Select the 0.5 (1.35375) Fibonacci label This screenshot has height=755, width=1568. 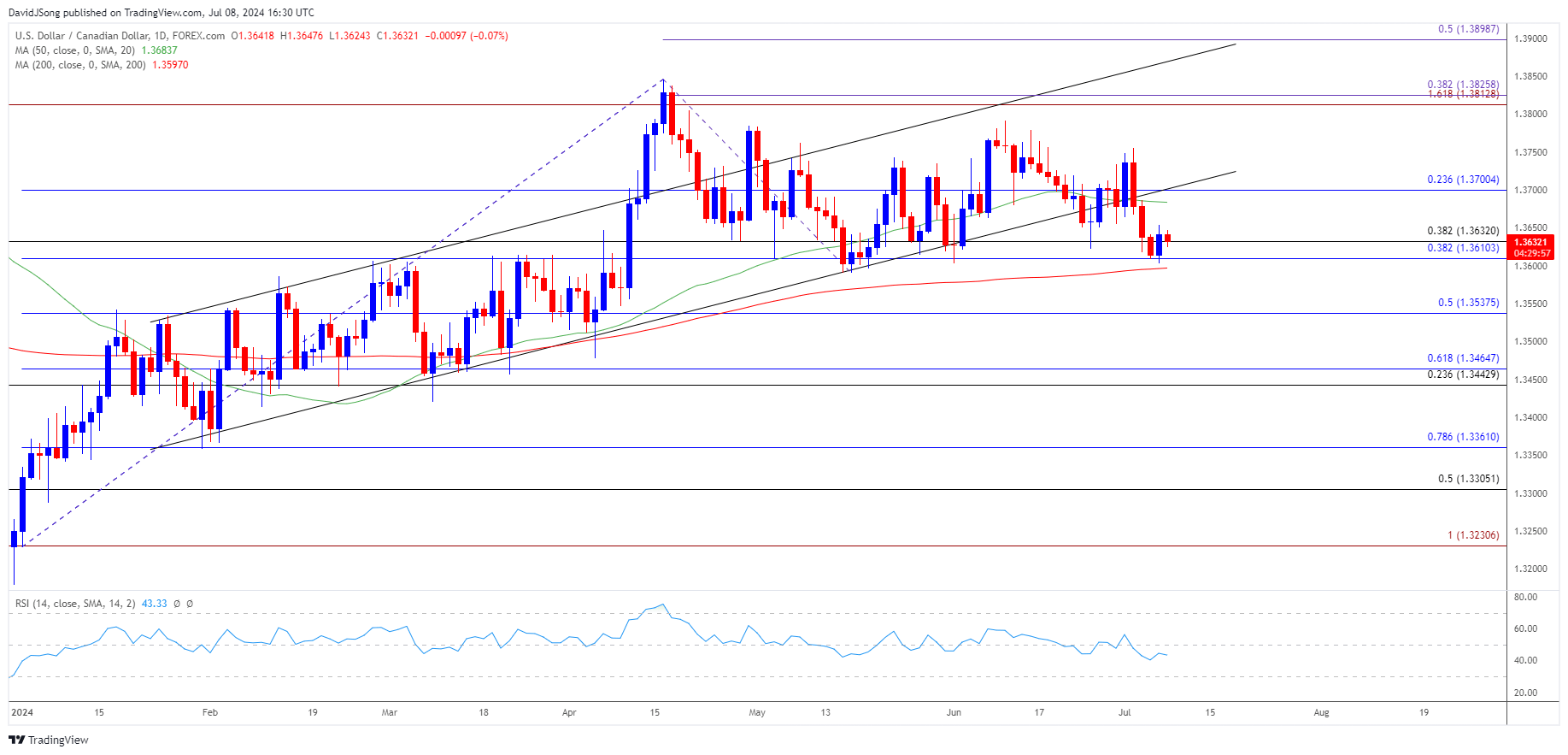[1468, 303]
